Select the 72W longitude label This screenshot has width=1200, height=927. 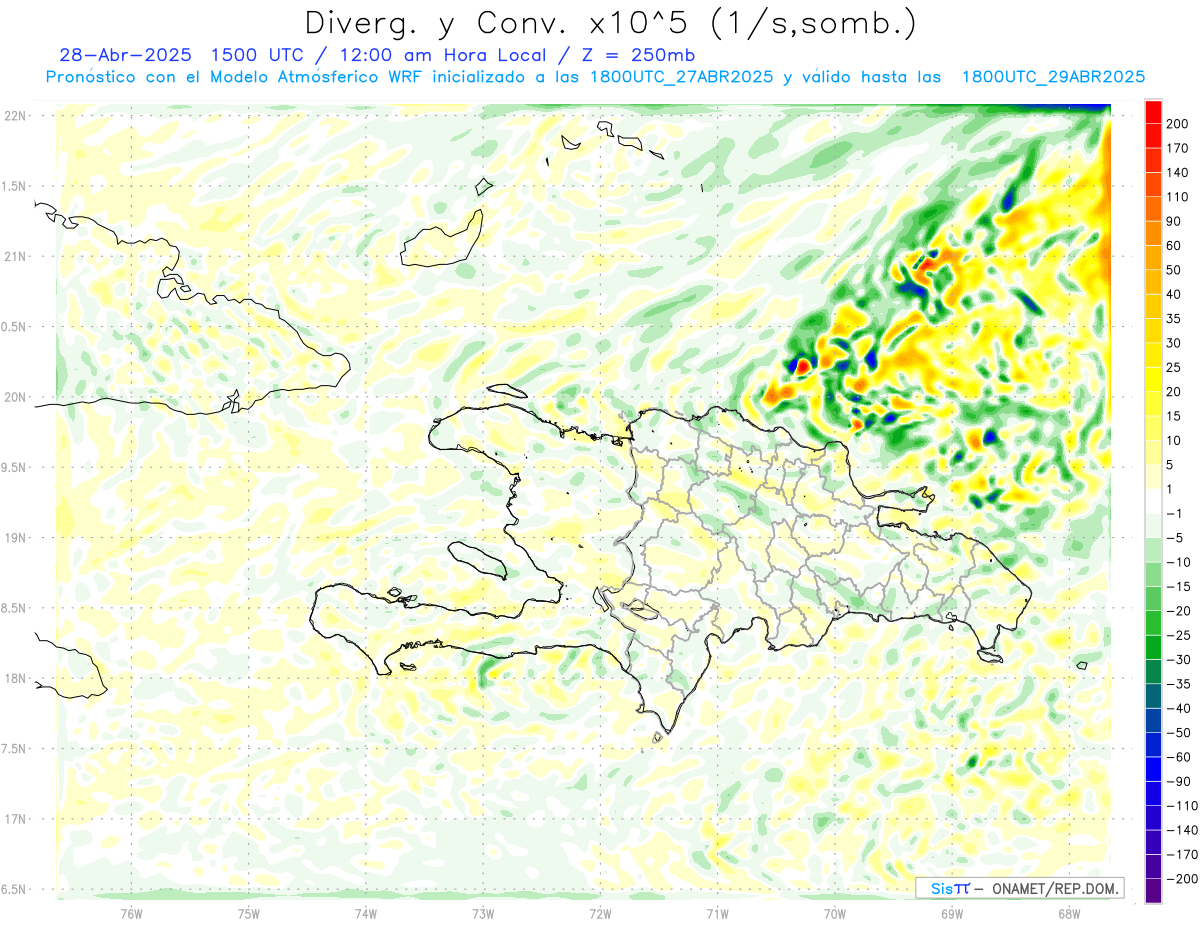pyautogui.click(x=600, y=912)
